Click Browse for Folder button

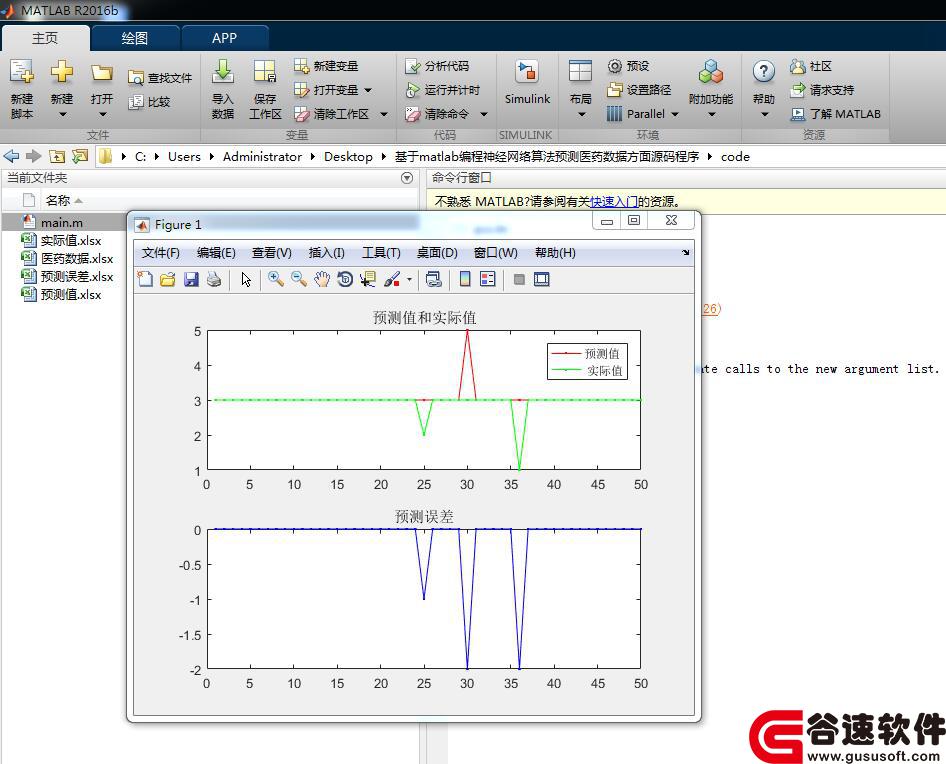pyautogui.click(x=80, y=156)
